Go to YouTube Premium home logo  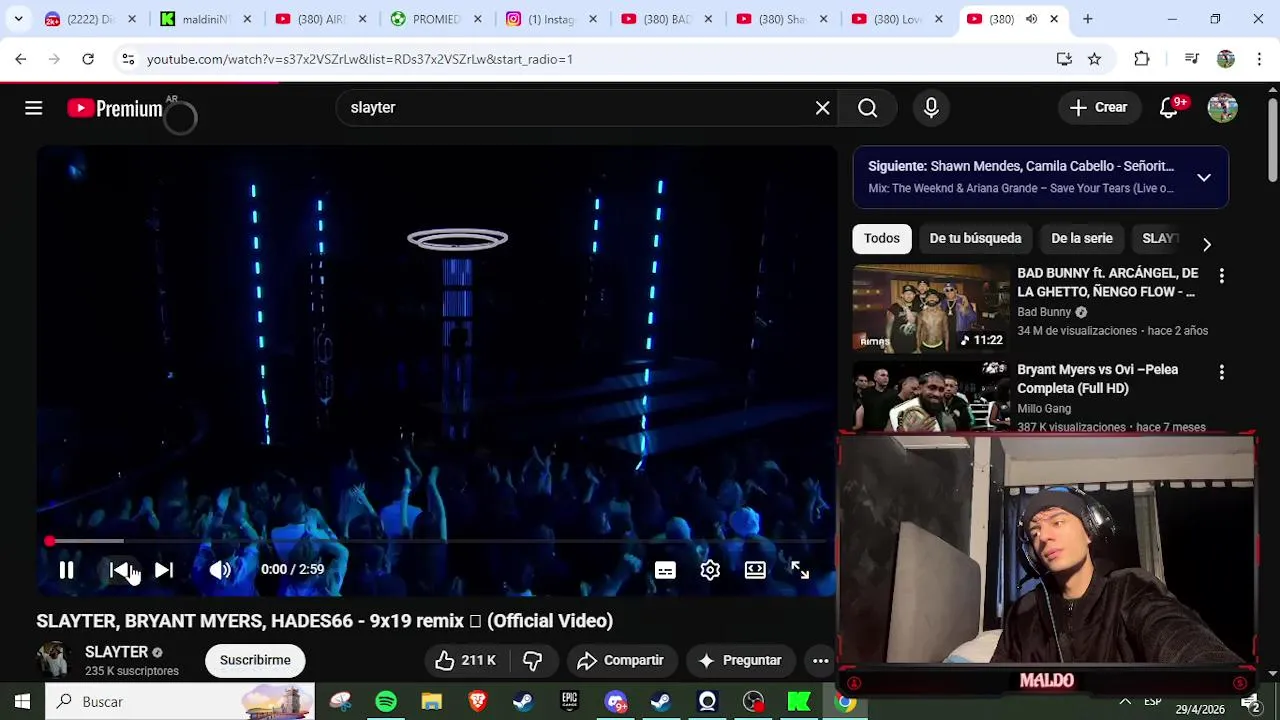click(115, 108)
